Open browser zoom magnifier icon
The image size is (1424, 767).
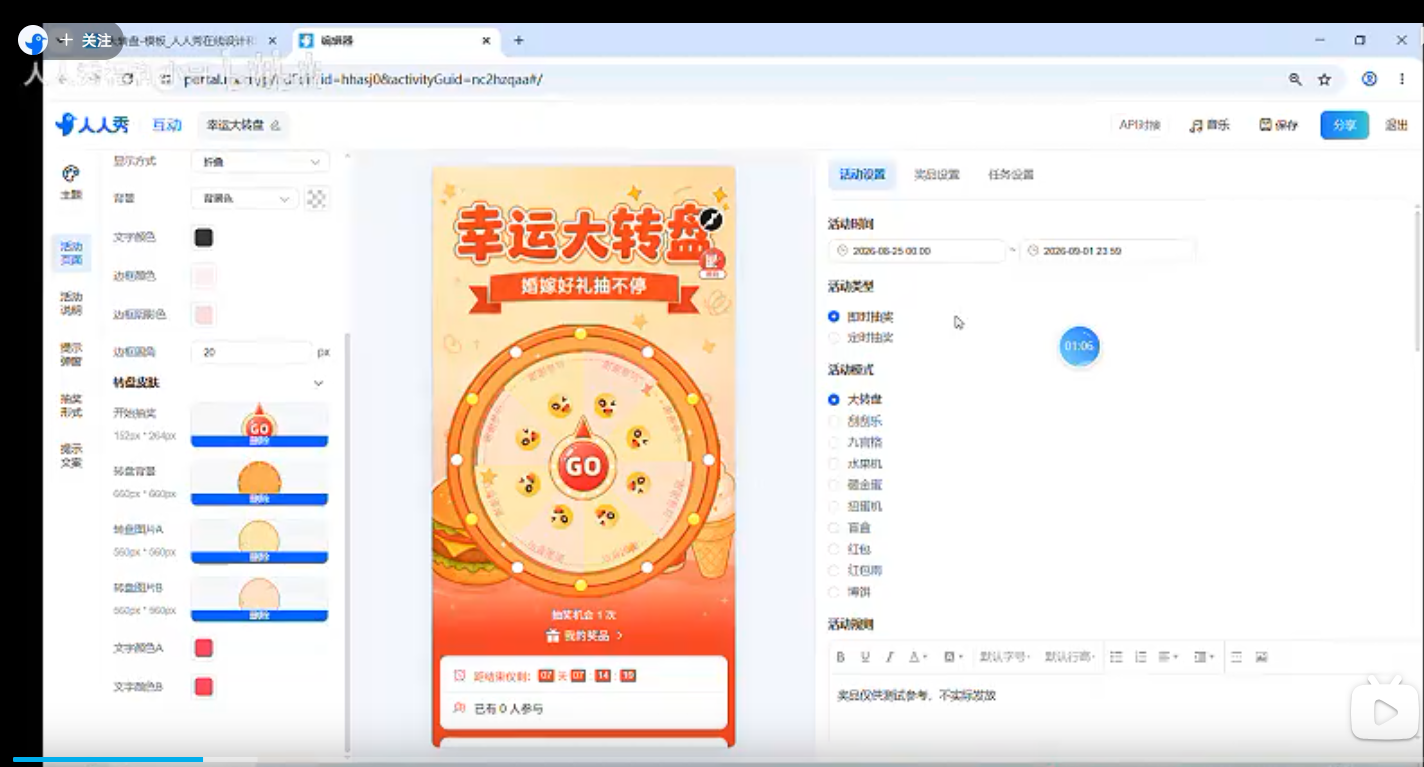pyautogui.click(x=1295, y=79)
